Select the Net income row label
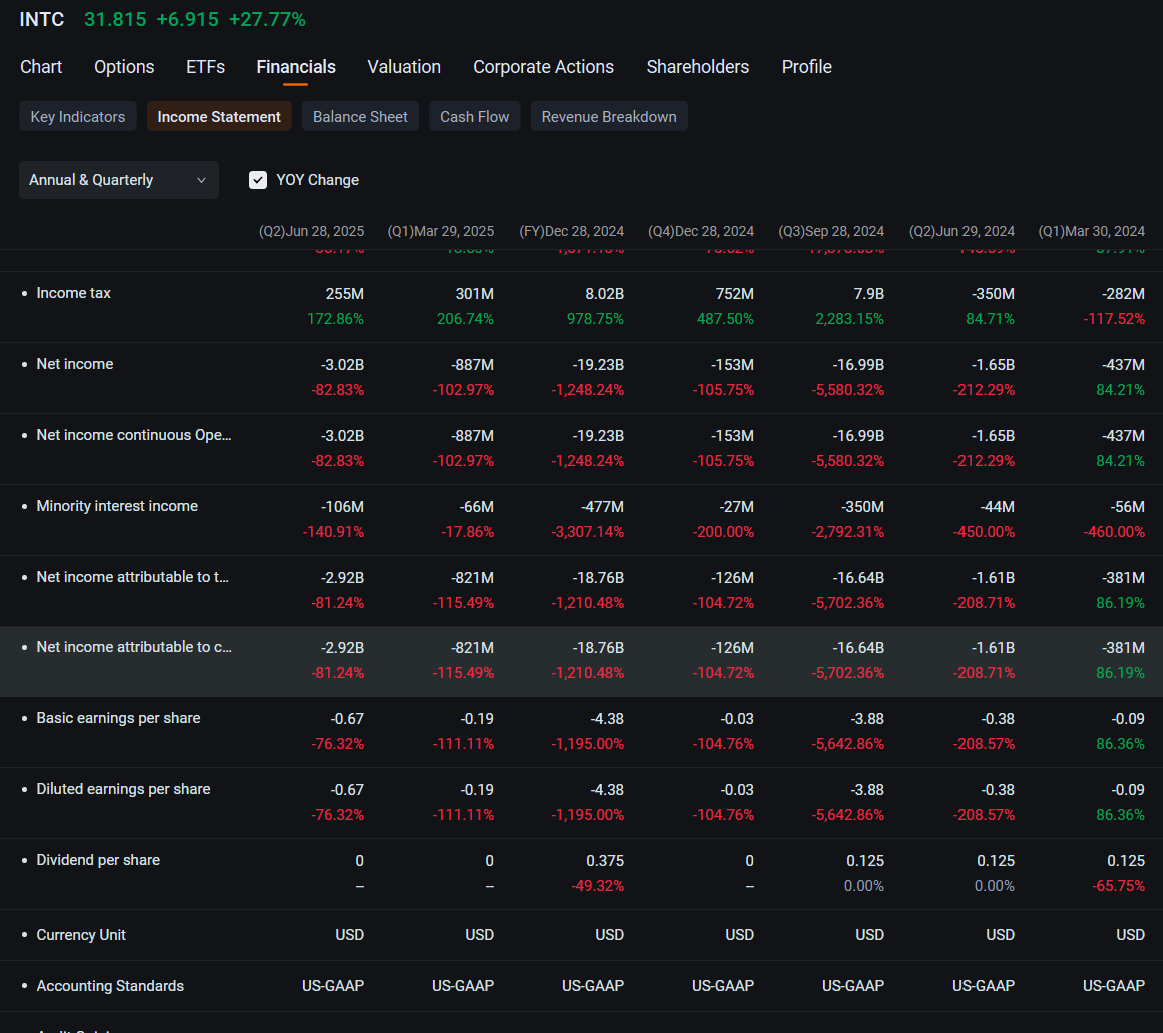 pos(75,364)
